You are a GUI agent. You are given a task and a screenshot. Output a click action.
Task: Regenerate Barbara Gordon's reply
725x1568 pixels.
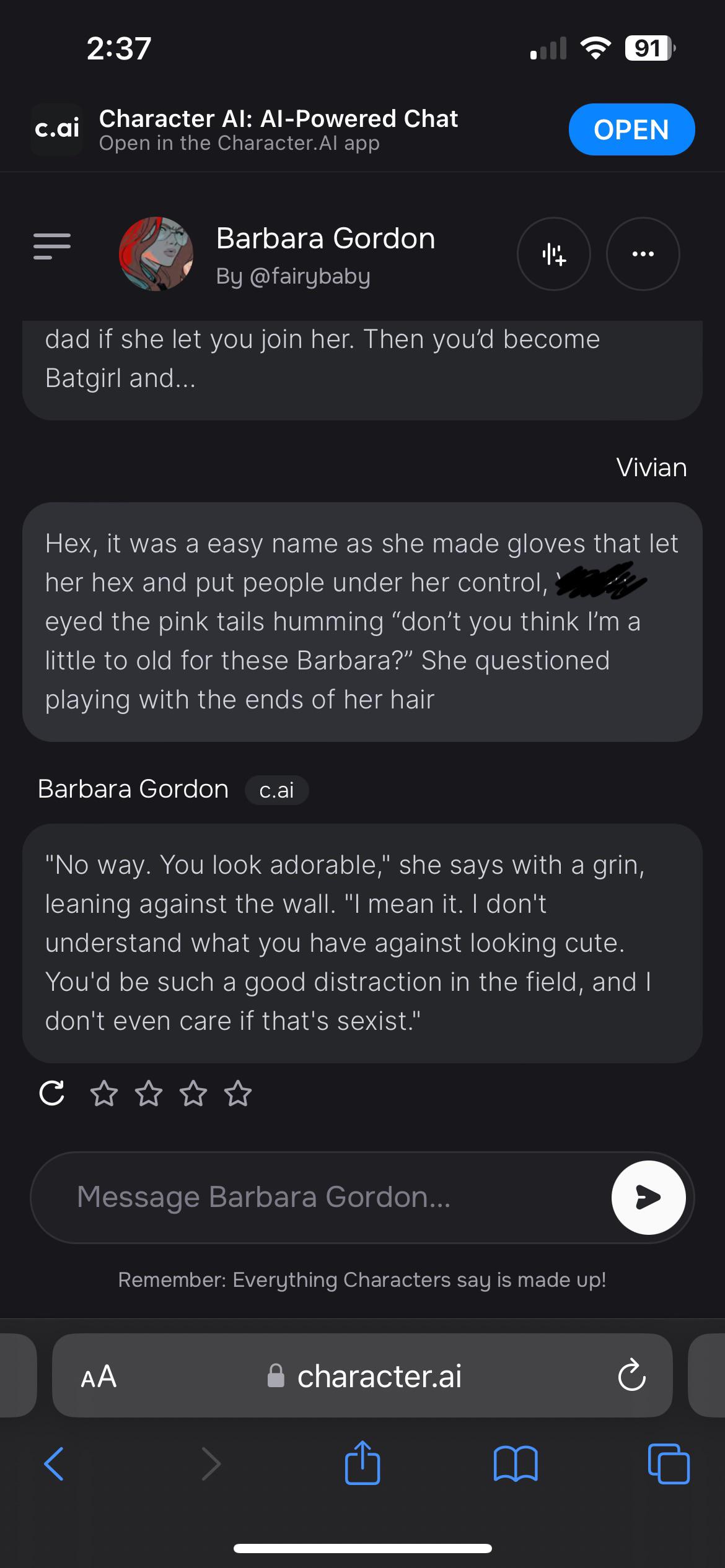pos(52,1093)
